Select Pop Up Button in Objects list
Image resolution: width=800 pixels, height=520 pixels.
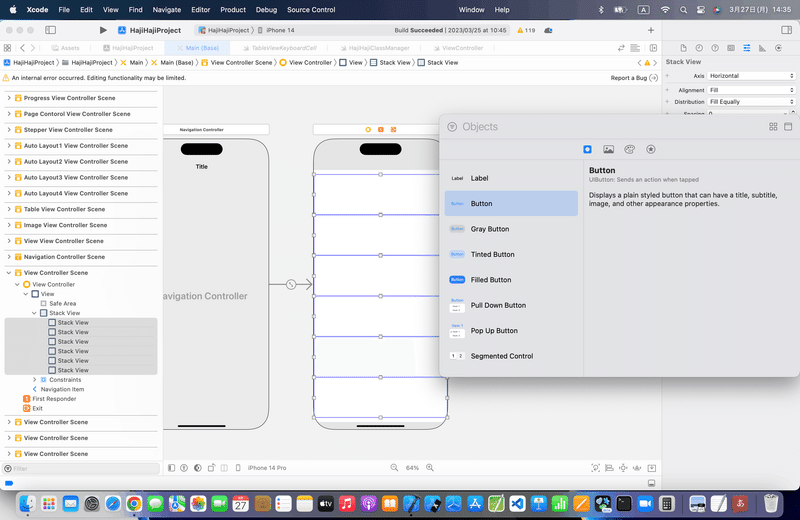pyautogui.click(x=511, y=331)
